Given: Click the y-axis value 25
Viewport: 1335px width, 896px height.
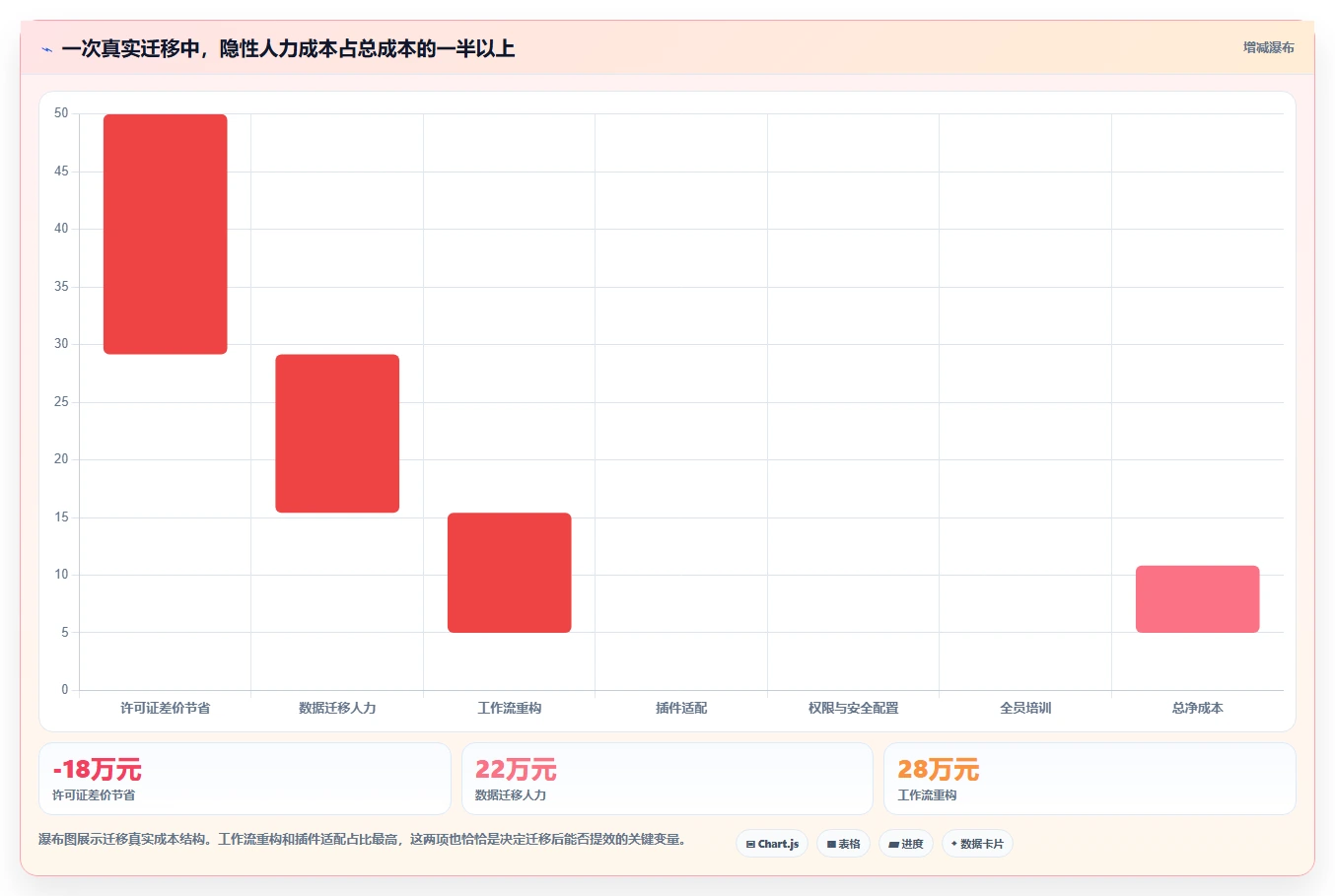Looking at the screenshot, I should pos(61,401).
